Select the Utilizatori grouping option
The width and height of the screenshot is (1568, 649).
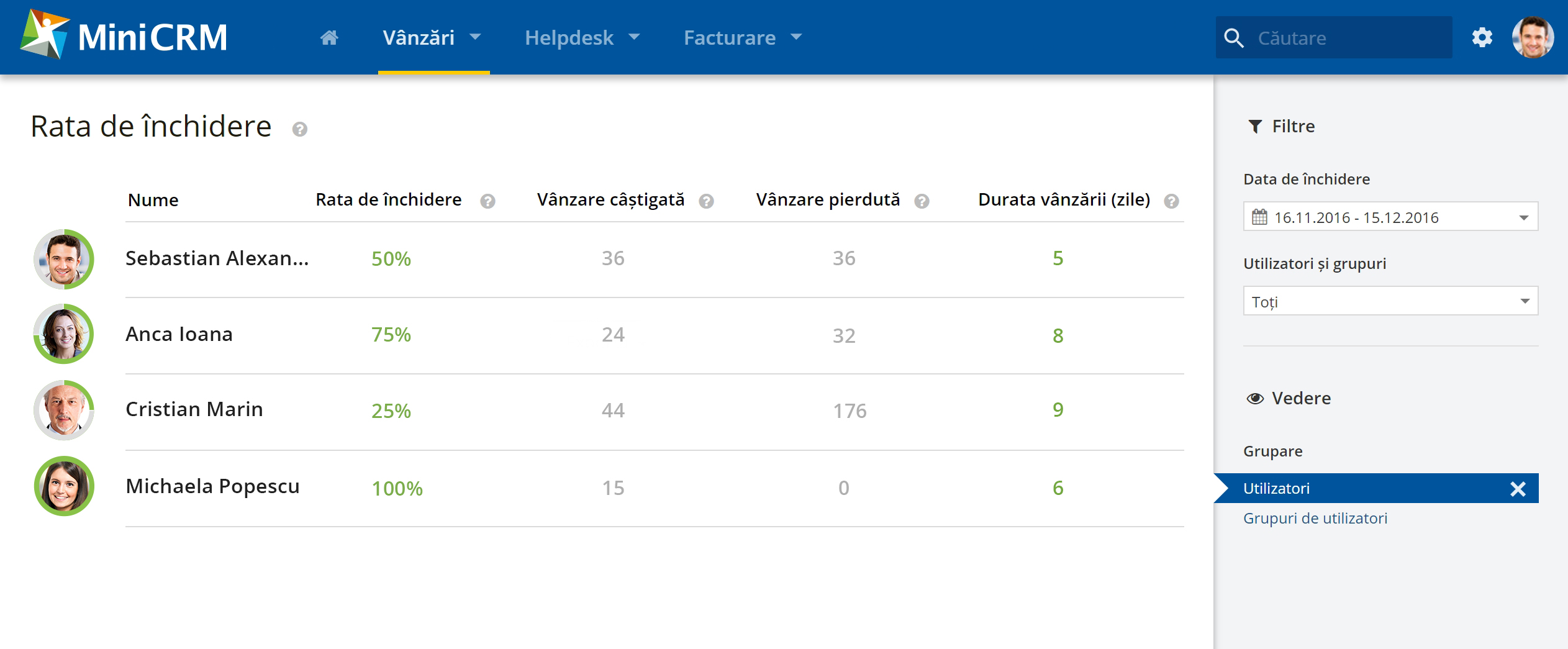point(1376,489)
